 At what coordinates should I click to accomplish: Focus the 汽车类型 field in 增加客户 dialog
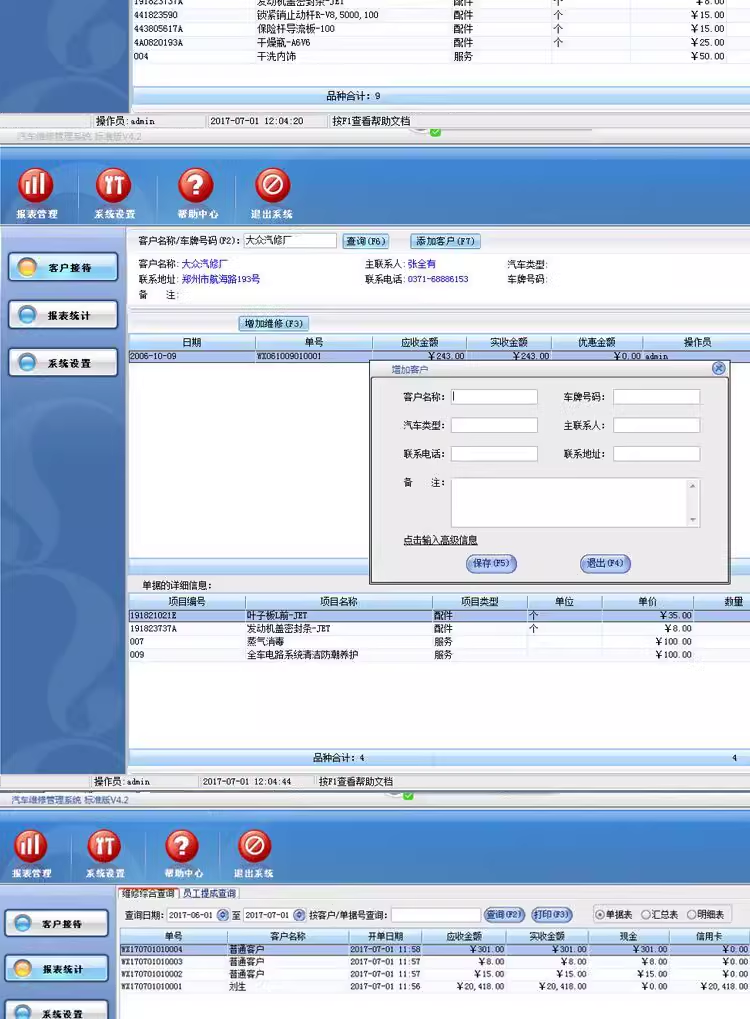pyautogui.click(x=495, y=425)
